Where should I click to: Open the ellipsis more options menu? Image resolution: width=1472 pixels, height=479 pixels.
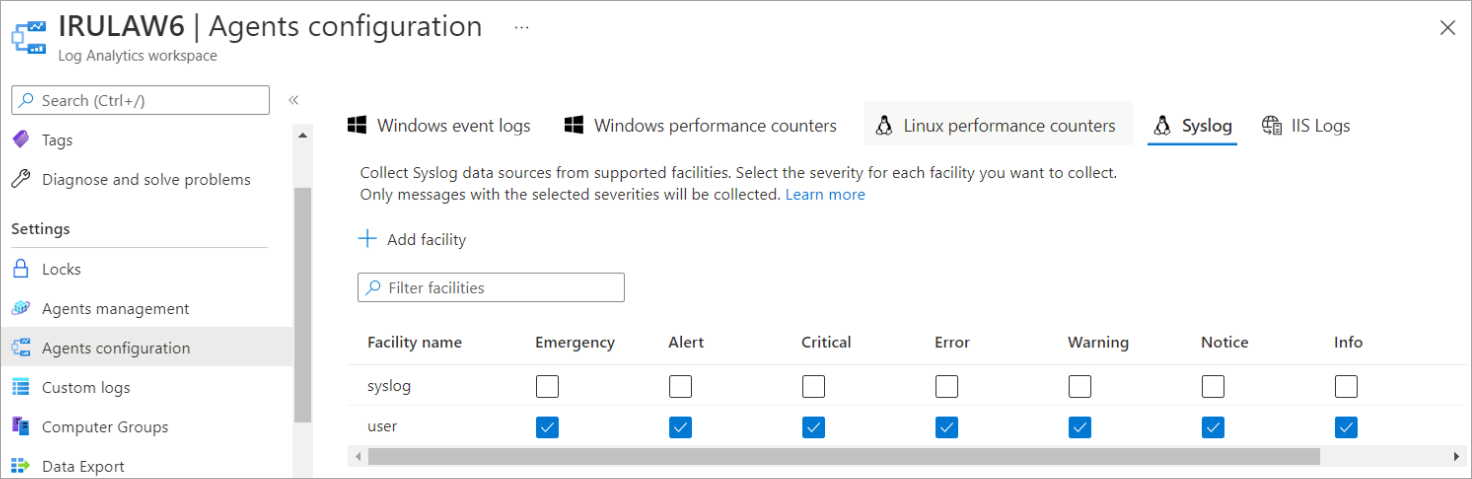point(521,28)
